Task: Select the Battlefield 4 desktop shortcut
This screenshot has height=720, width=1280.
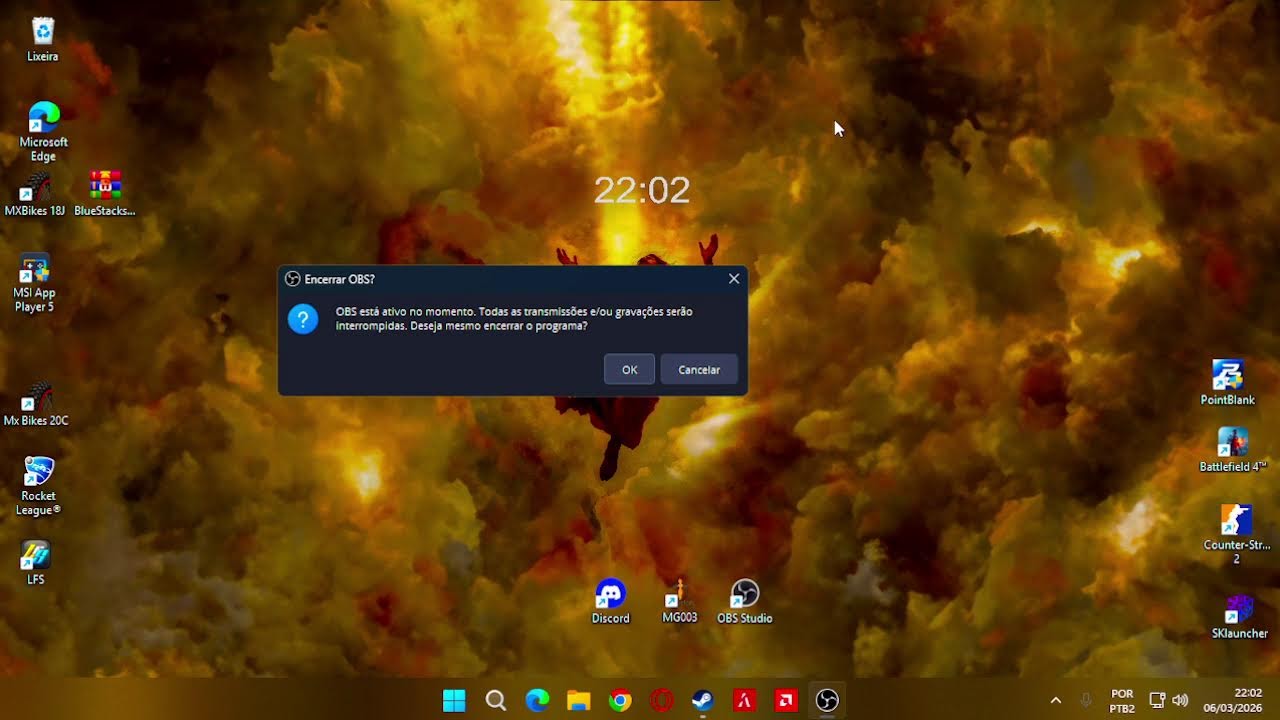Action: [1233, 450]
